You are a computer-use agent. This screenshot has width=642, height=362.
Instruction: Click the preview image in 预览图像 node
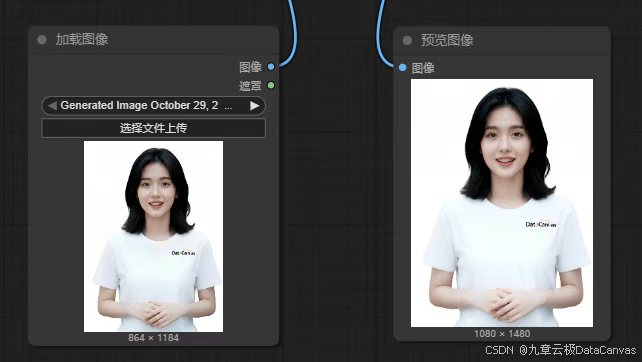[x=502, y=203]
